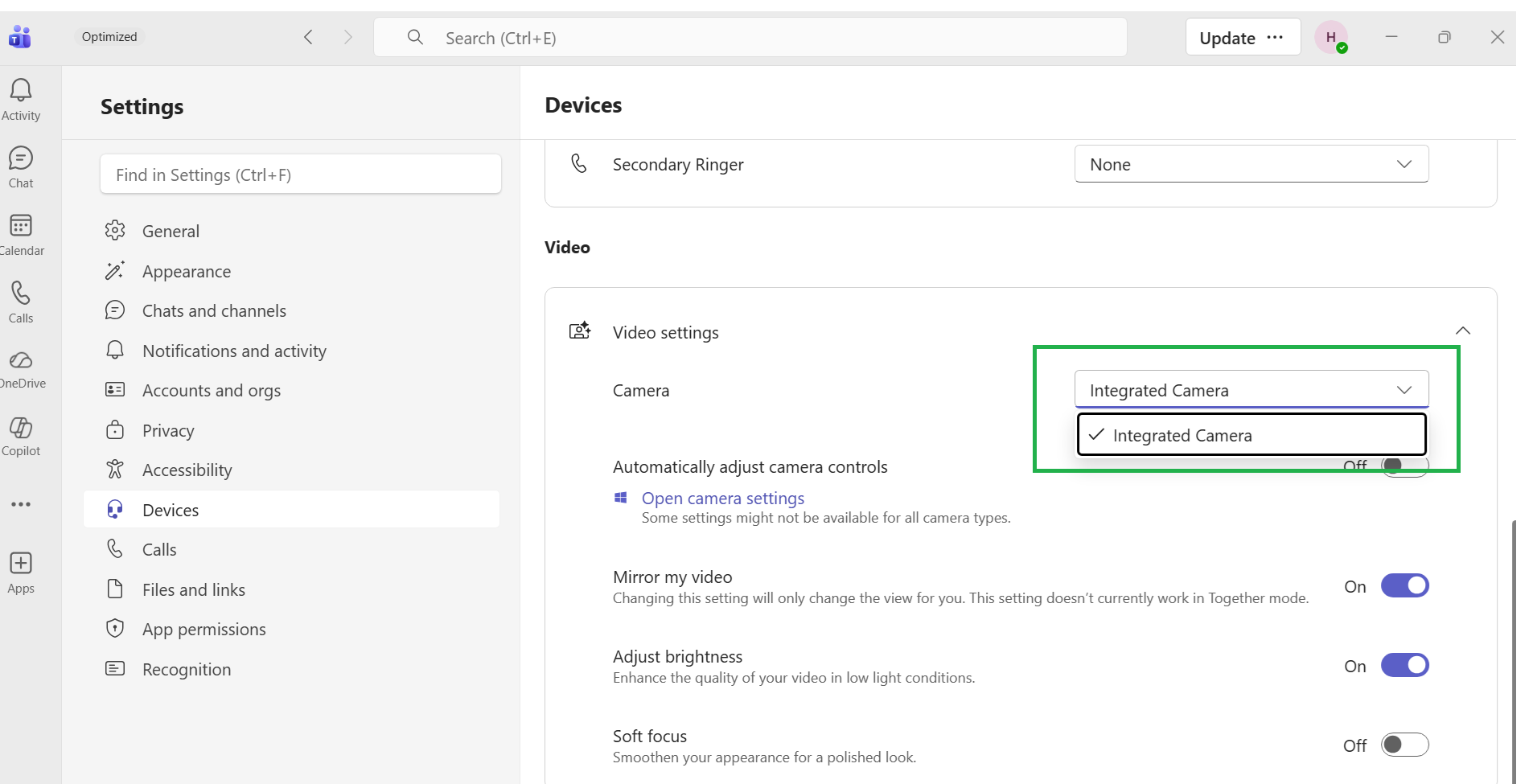Click the Files and links document icon
The width and height of the screenshot is (1533, 784).
pos(115,589)
